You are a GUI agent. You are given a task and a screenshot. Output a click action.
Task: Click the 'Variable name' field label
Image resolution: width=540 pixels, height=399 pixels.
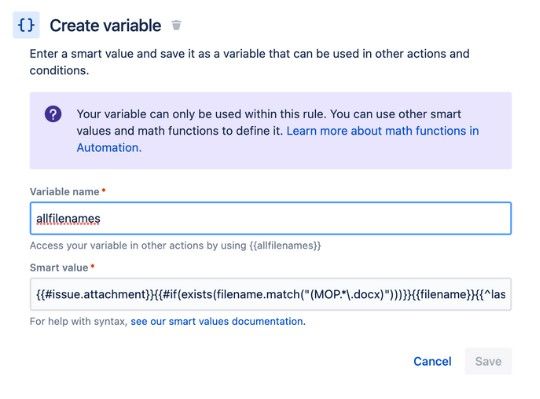click(x=64, y=192)
